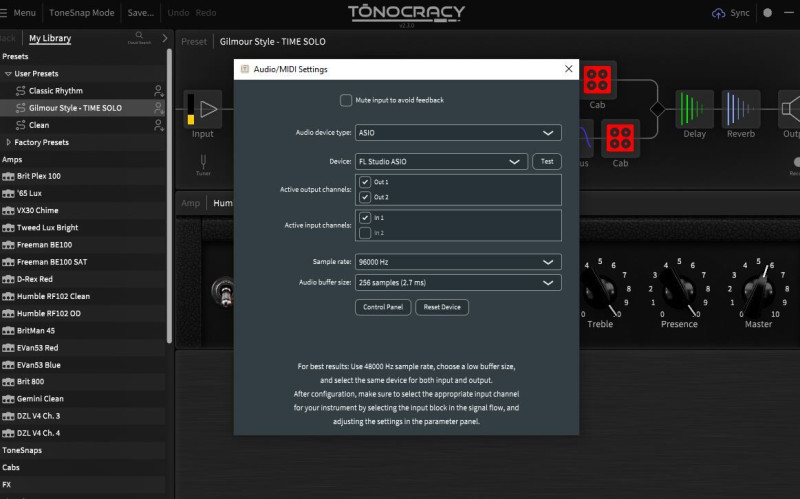800x499 pixels.
Task: Click the amp icon for VX30 Chime
Action: pos(8,211)
